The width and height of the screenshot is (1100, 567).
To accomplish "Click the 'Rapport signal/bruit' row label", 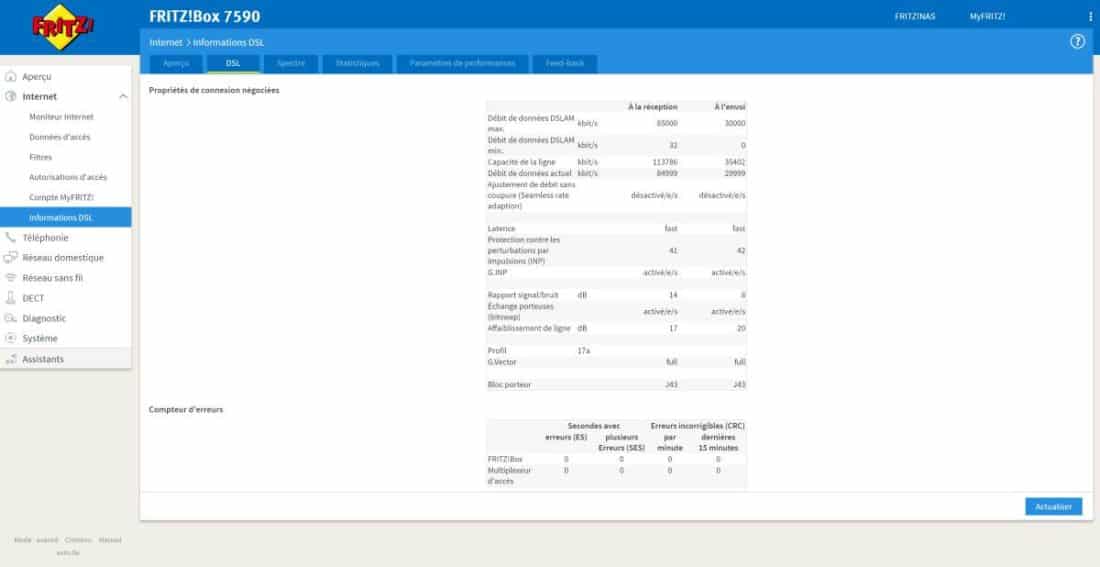I will tap(523, 295).
